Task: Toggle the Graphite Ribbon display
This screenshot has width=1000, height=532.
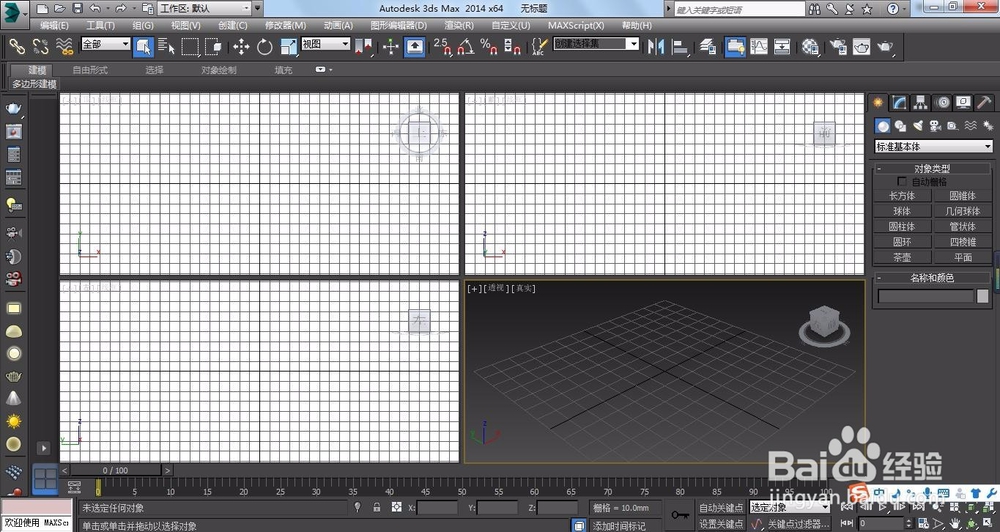Action: pyautogui.click(x=735, y=47)
